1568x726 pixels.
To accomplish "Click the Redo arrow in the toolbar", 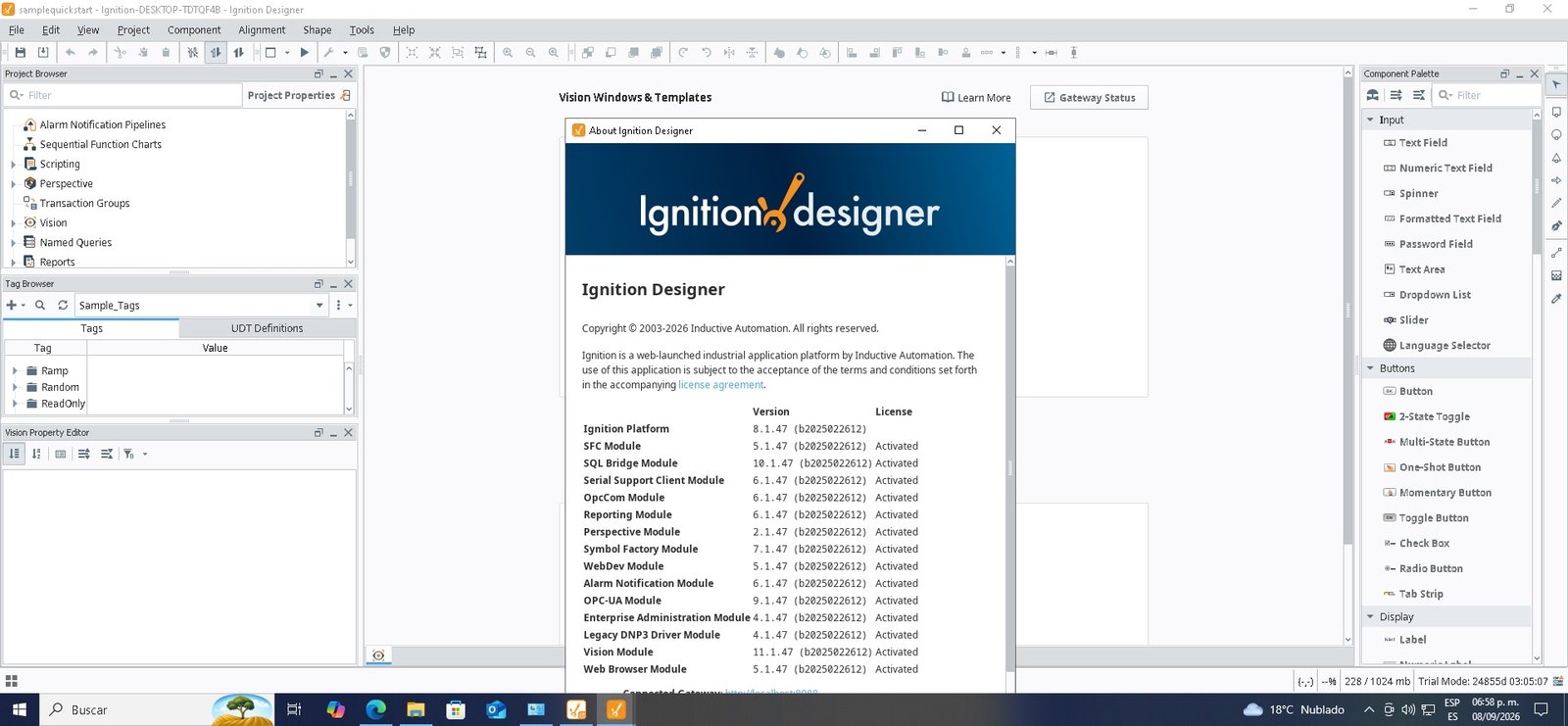I will [x=93, y=53].
